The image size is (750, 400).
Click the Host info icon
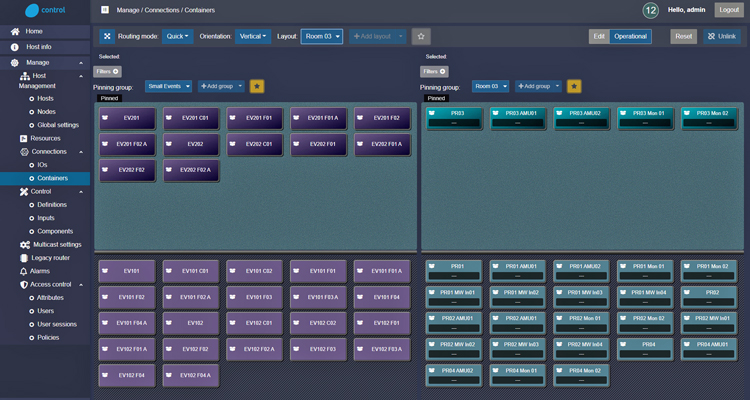click(15, 47)
